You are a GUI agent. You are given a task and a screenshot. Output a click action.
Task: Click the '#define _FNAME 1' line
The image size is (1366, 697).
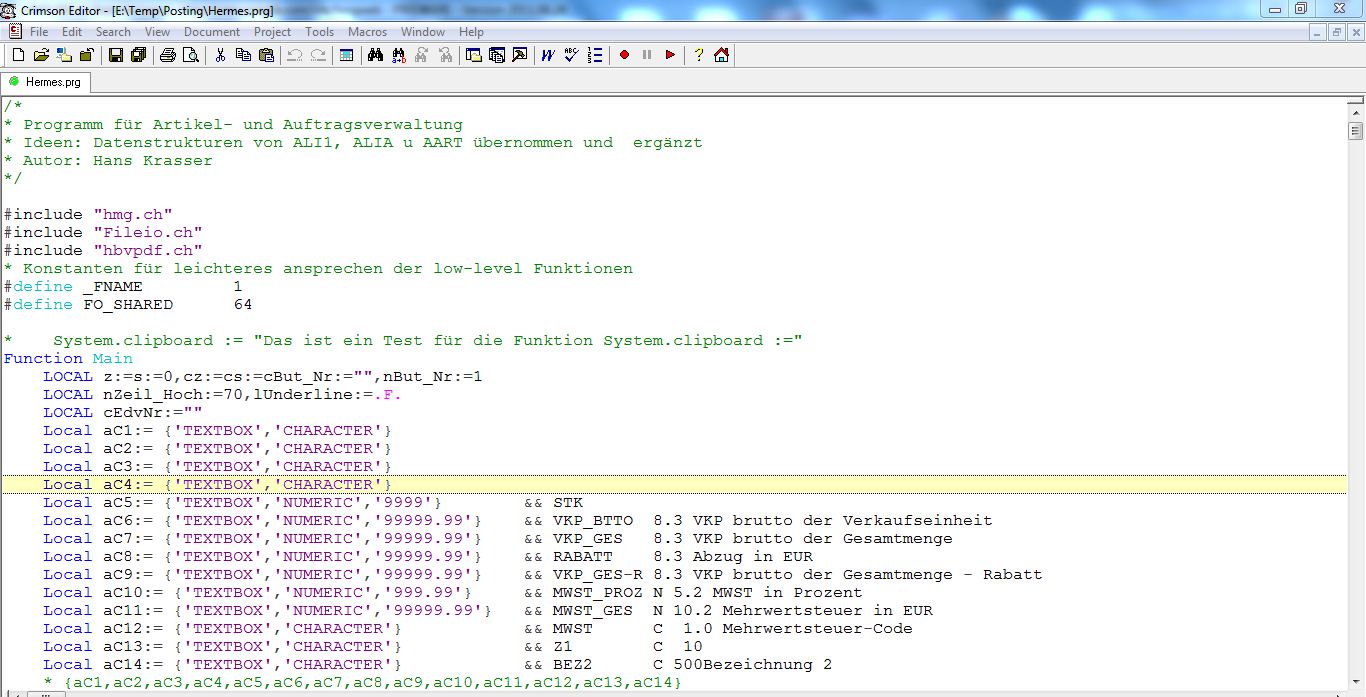pyautogui.click(x=123, y=287)
